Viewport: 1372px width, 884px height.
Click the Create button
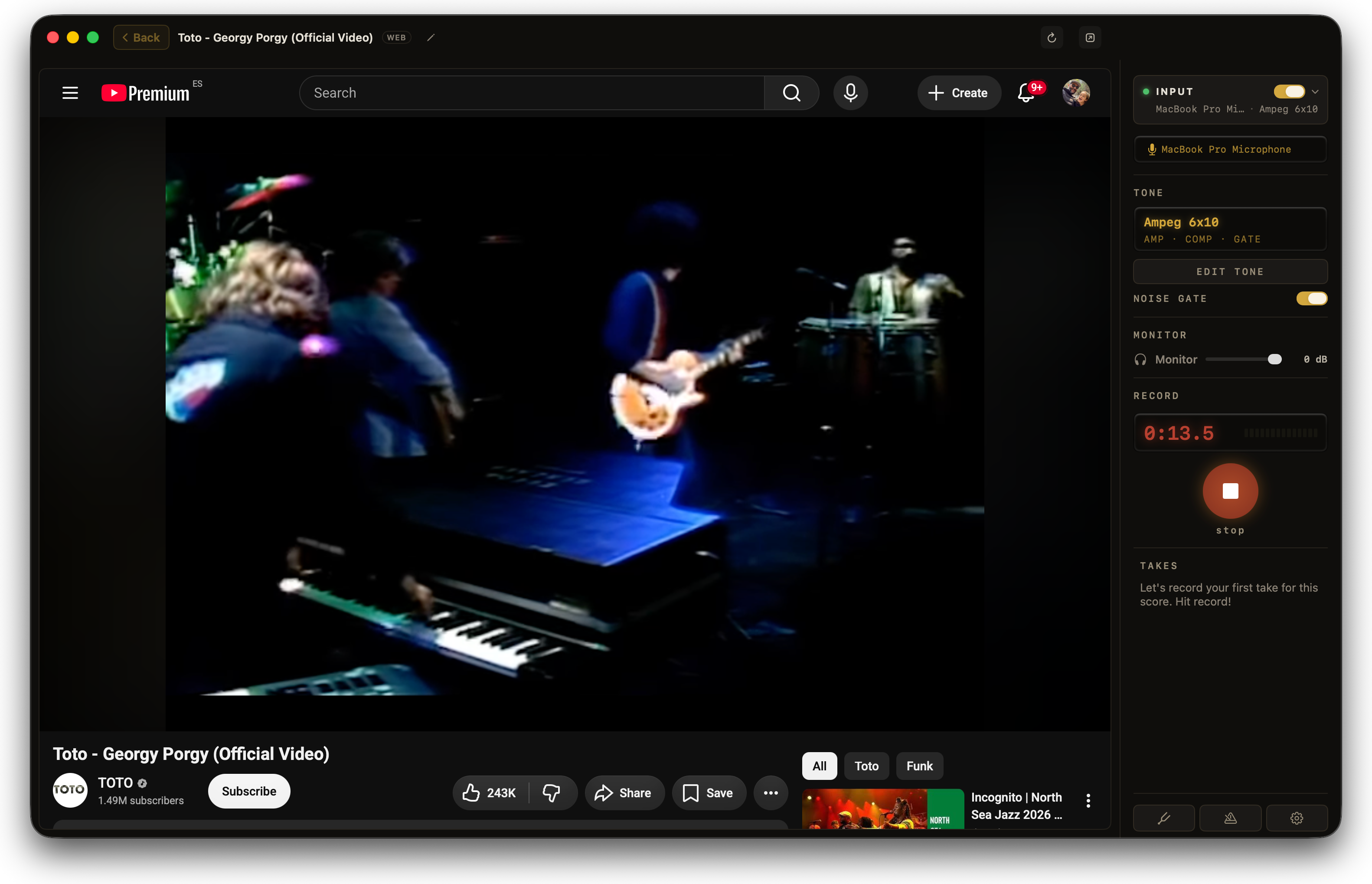[x=959, y=93]
